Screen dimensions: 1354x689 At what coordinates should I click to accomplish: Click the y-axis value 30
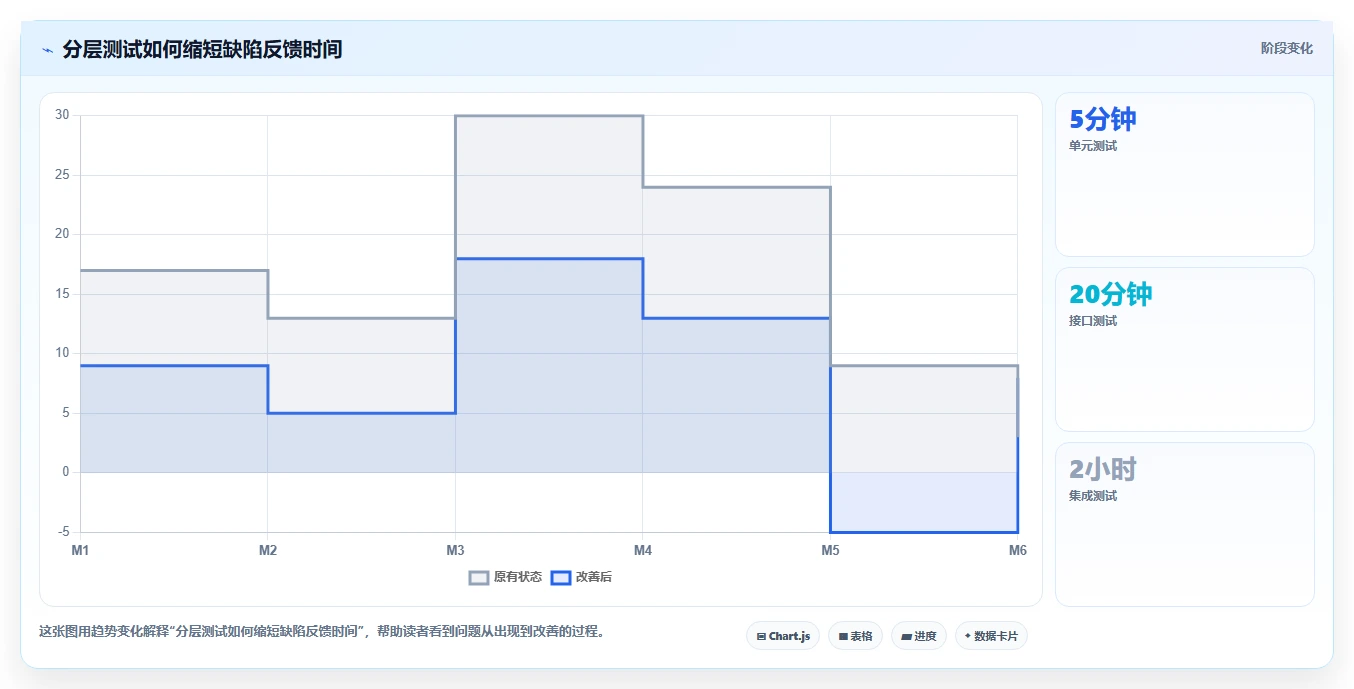[62, 115]
